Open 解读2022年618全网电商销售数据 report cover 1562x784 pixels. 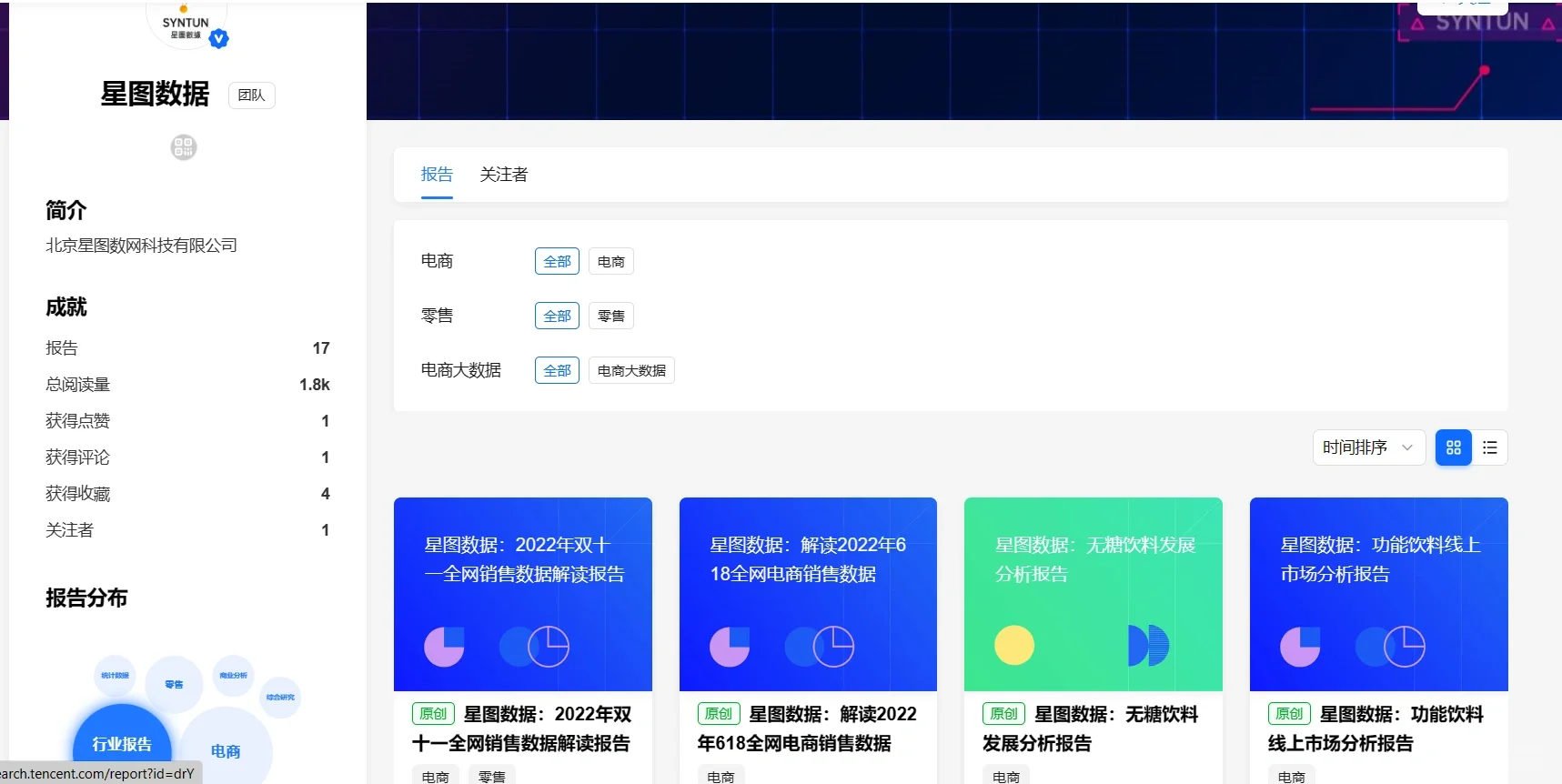[808, 594]
